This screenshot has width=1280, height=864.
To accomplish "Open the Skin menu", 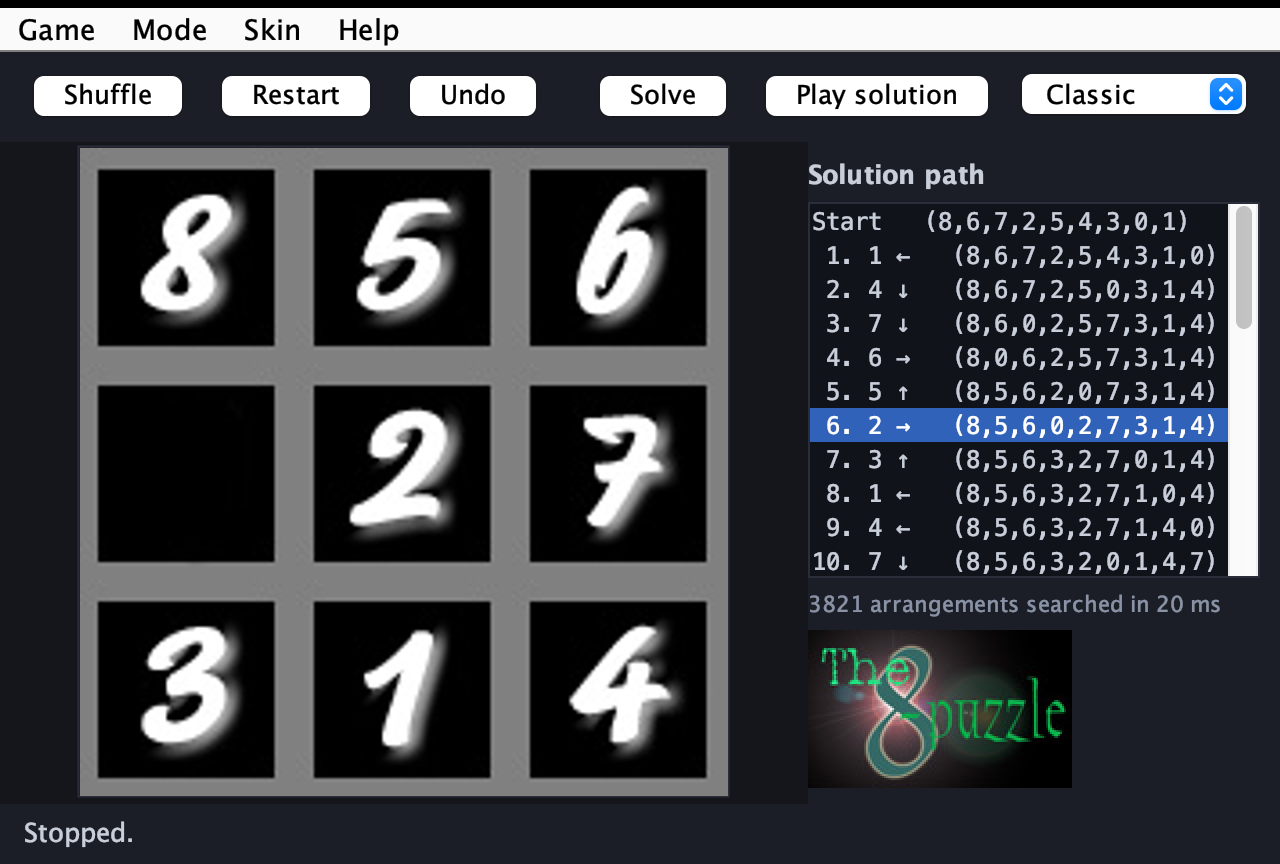I will [272, 30].
